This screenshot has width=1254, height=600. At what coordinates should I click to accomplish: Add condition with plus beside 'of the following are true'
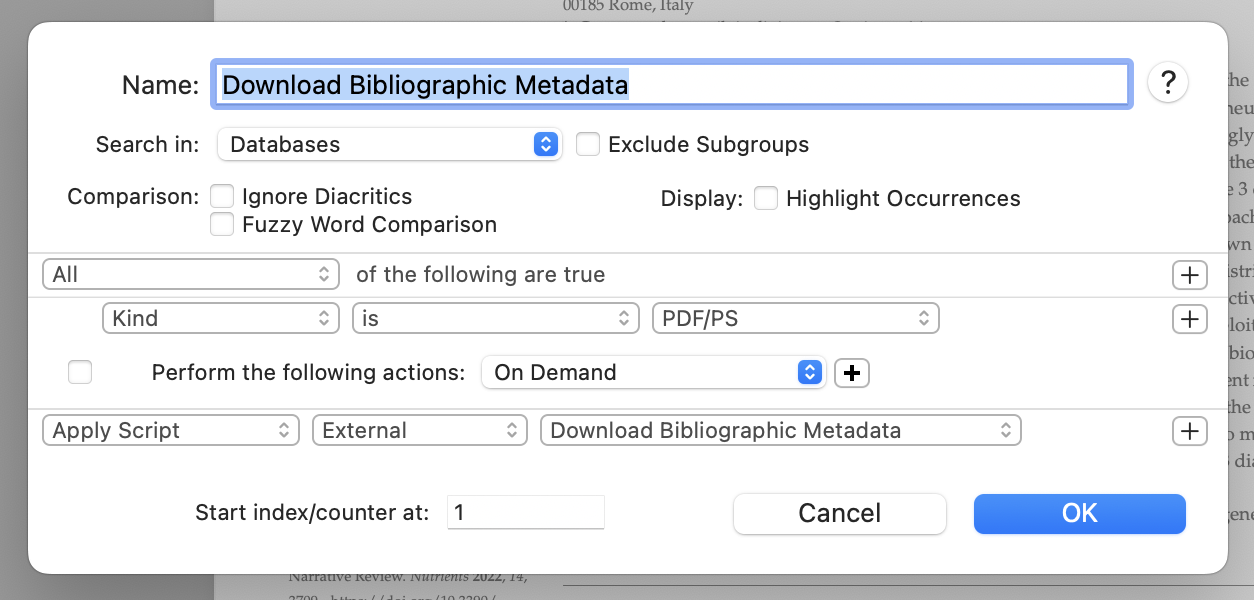[1189, 275]
